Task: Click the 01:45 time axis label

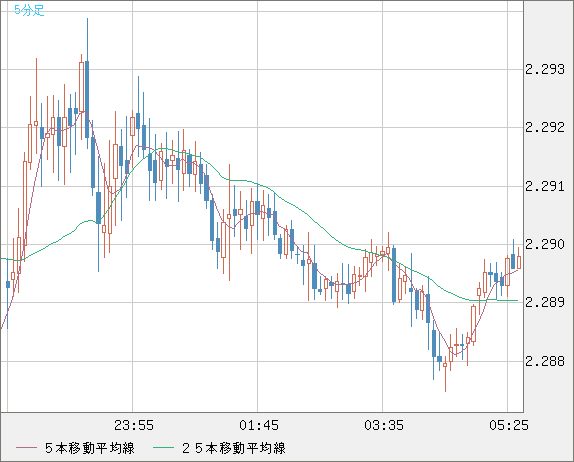Action: [259, 425]
